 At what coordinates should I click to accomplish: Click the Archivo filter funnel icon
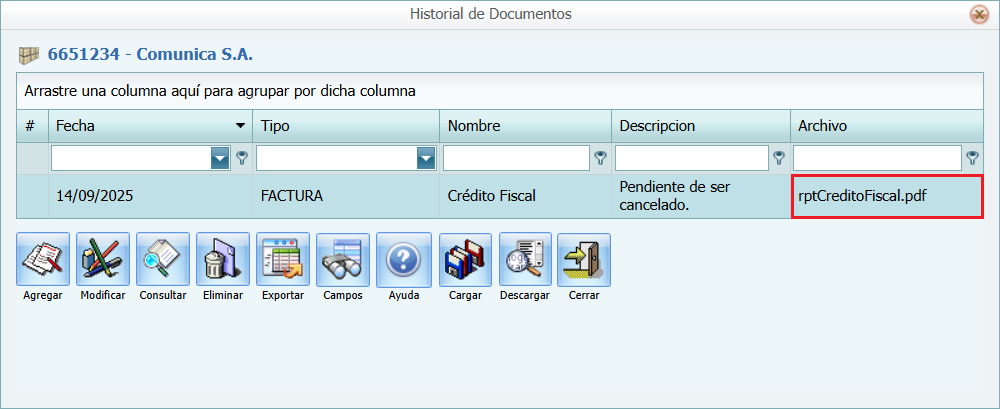click(x=972, y=158)
